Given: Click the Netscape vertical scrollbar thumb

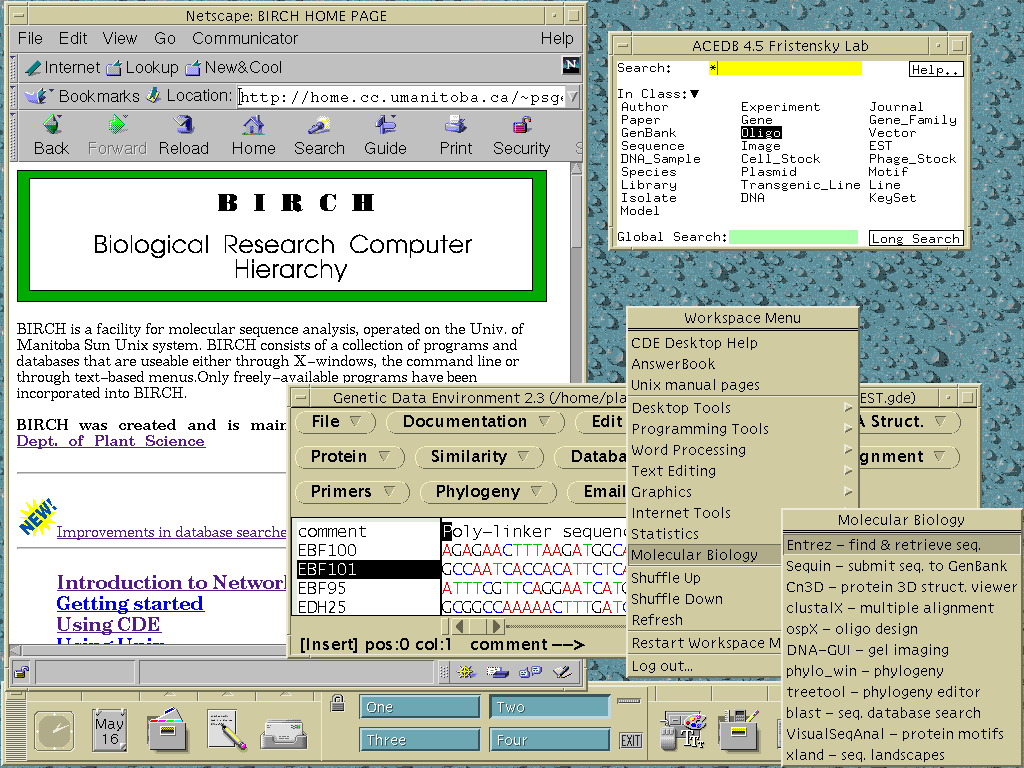Looking at the screenshot, I should (x=576, y=212).
